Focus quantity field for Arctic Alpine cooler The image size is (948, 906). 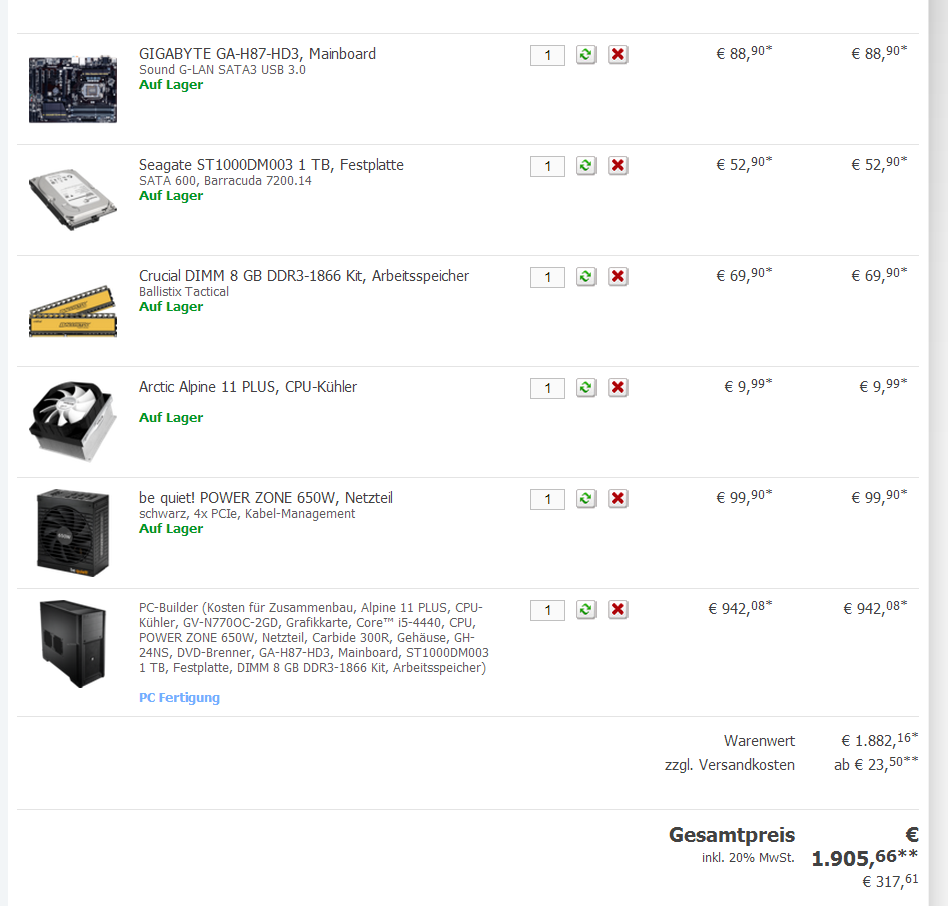(x=547, y=388)
